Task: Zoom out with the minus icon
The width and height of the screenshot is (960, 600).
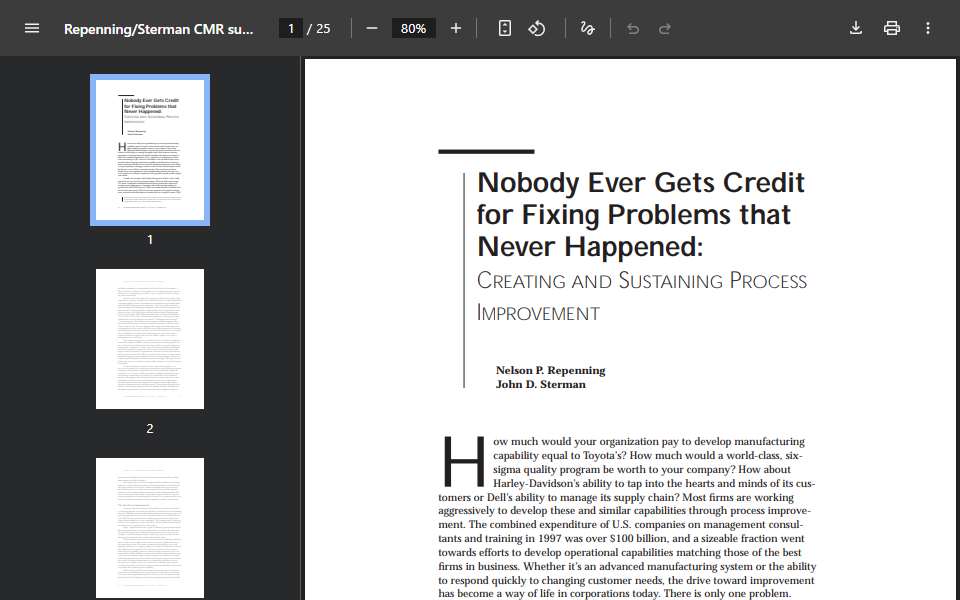Action: coord(372,28)
